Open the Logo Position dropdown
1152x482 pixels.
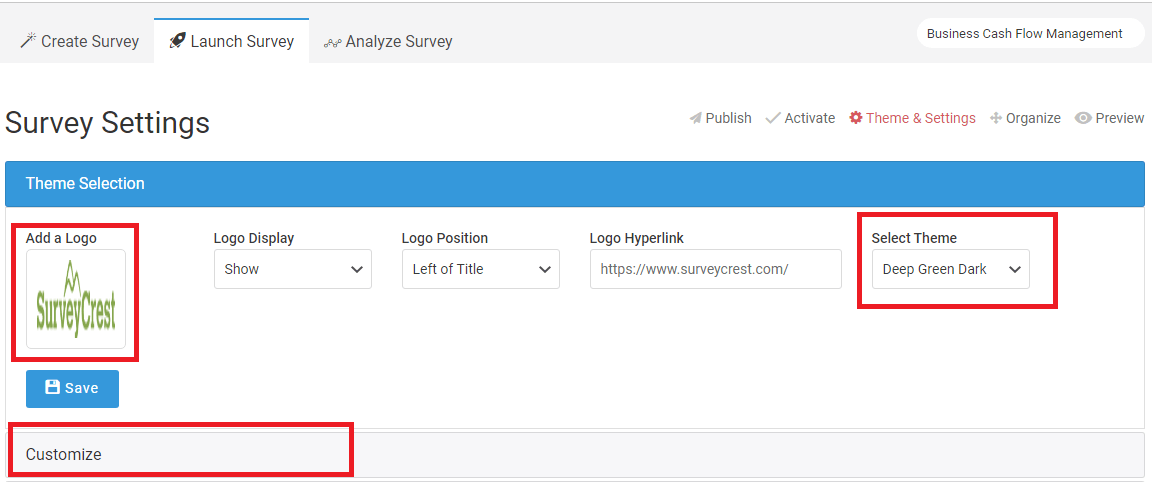pos(480,269)
